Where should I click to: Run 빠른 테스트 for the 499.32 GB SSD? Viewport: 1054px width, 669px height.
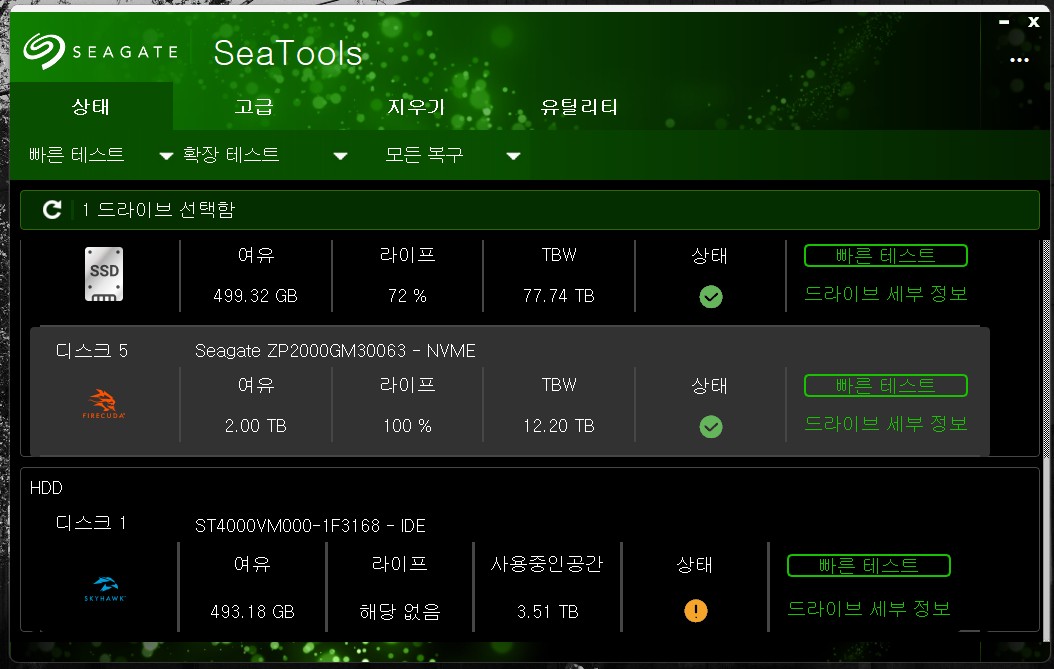click(x=885, y=255)
